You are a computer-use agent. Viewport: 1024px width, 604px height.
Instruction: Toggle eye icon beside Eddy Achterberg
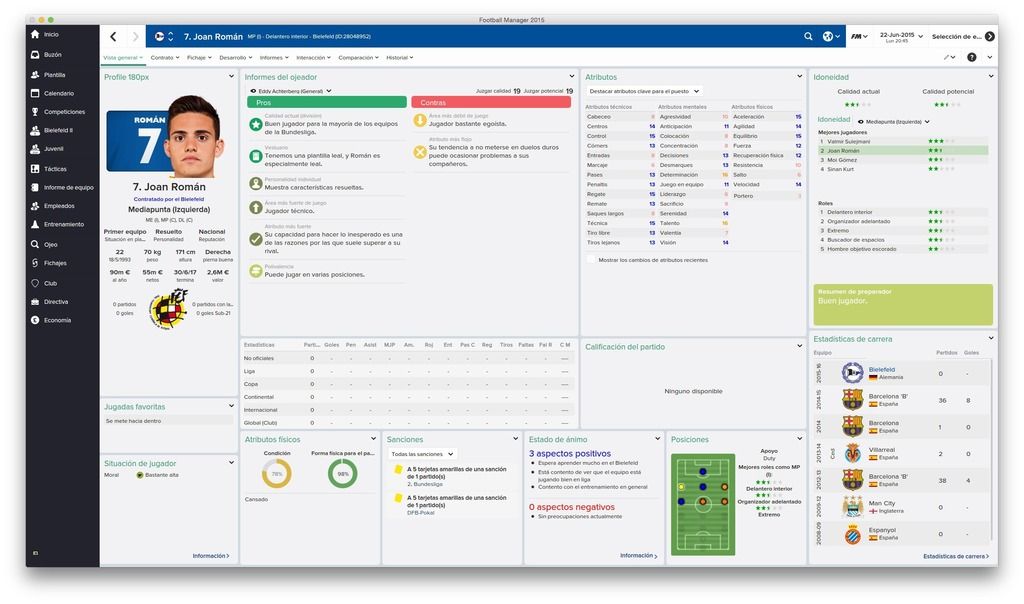pyautogui.click(x=253, y=91)
